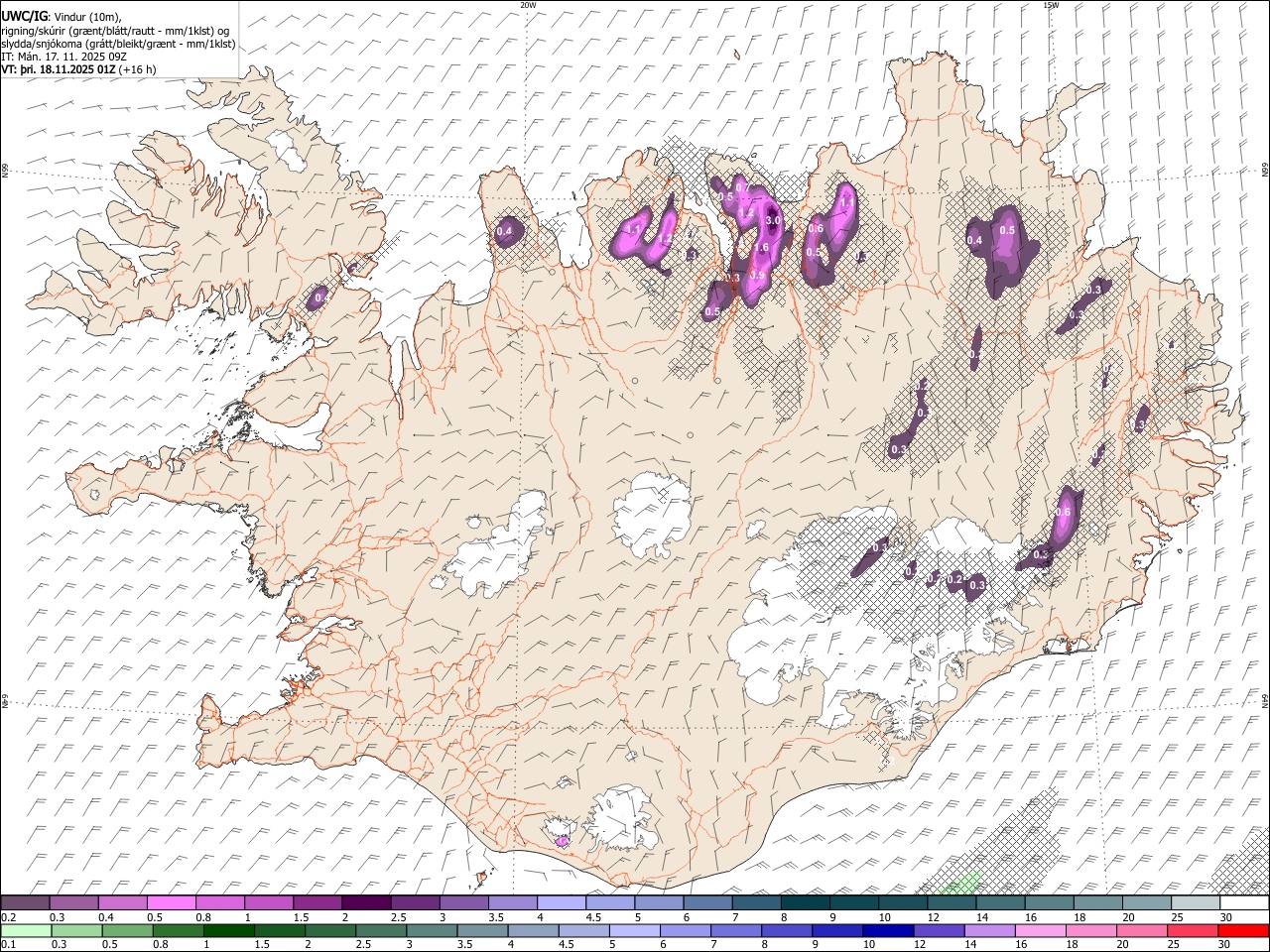Viewport: 1270px width, 952px height.
Task: Pick the violet-blue 12 swatch in rain scale
Action: pos(939,931)
